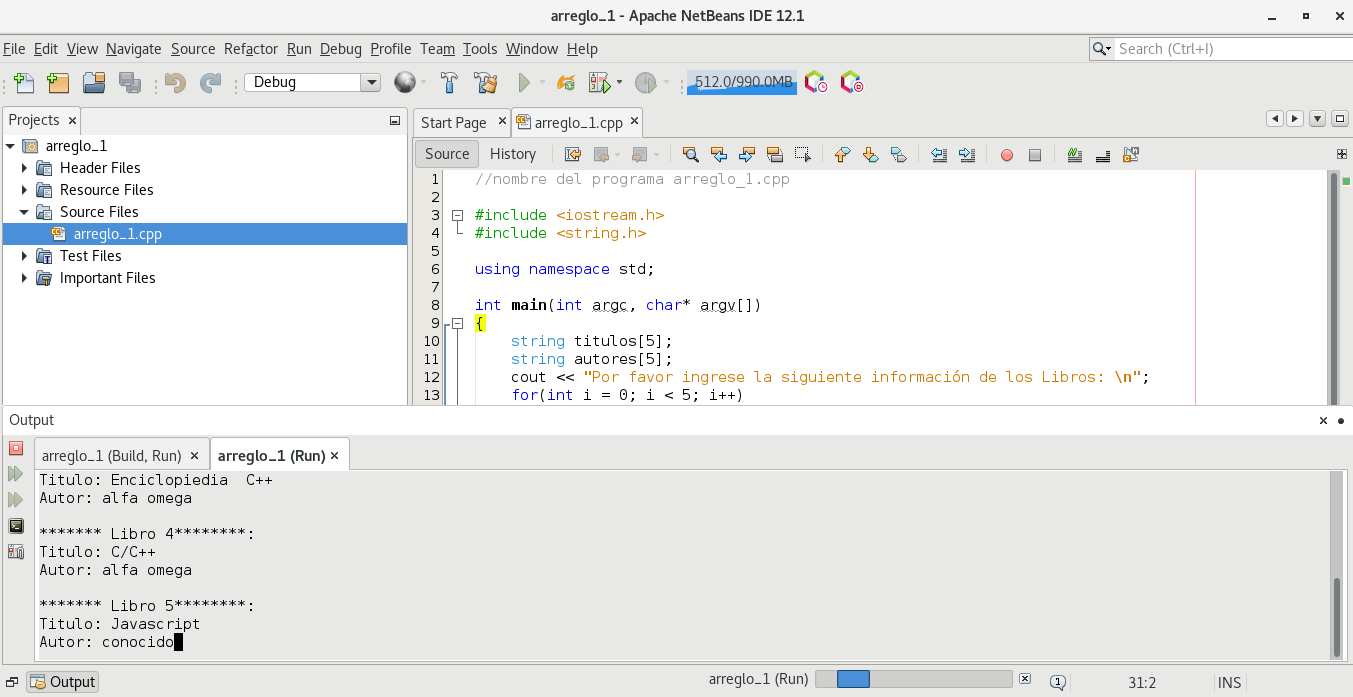Stop the running program in Output panel
This screenshot has height=697, width=1353.
tap(16, 448)
